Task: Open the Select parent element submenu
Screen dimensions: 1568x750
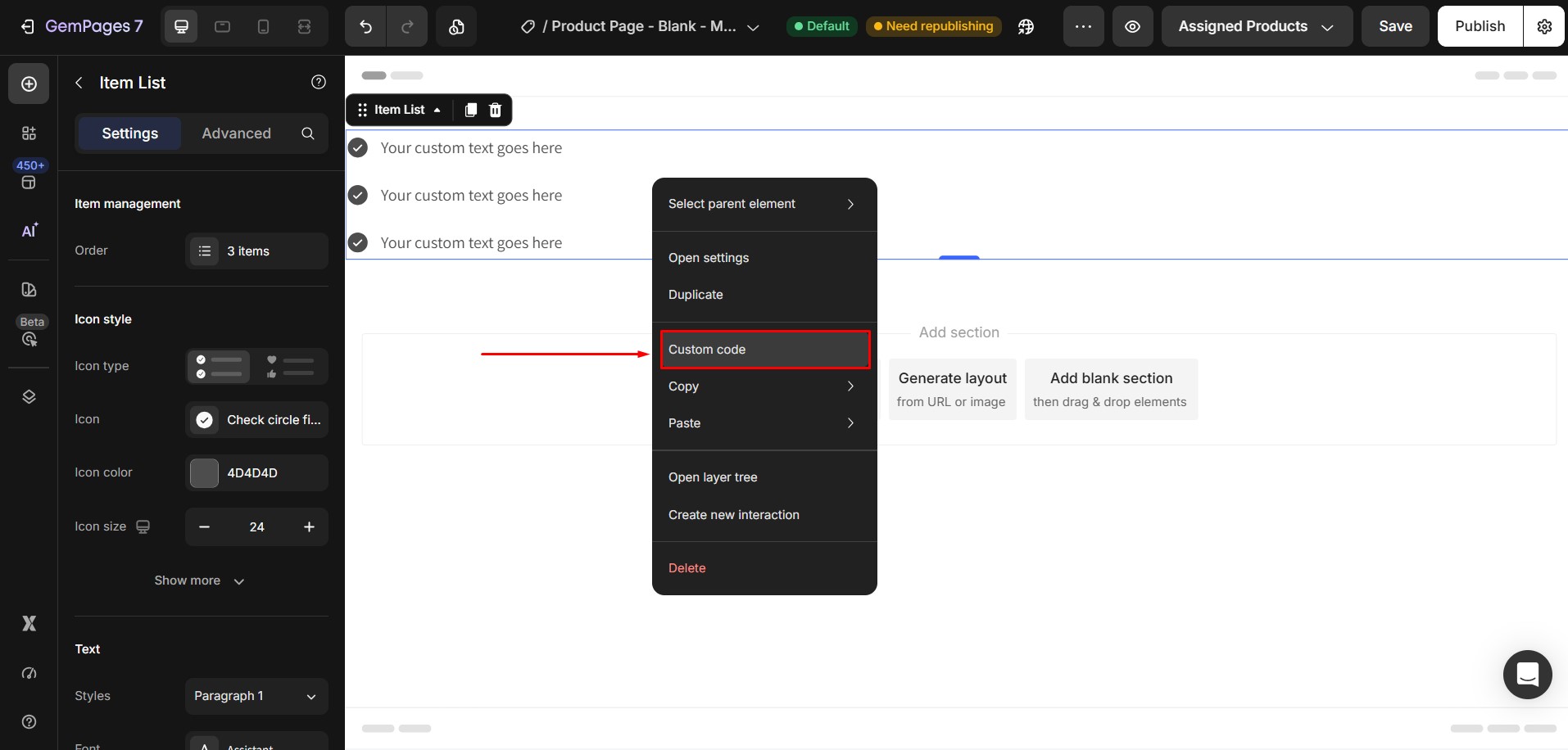Action: coord(764,204)
